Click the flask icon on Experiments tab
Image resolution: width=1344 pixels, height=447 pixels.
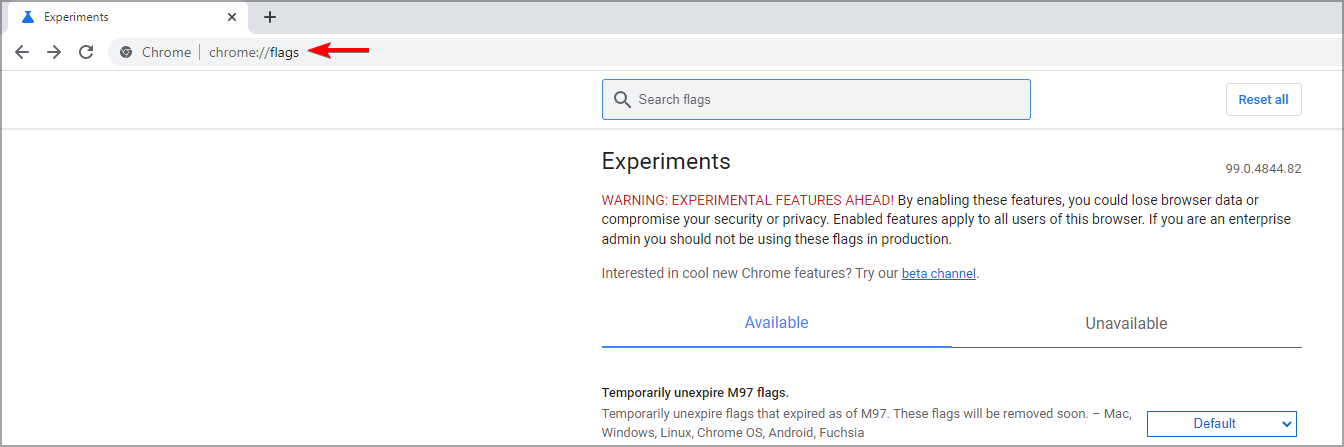click(x=28, y=17)
